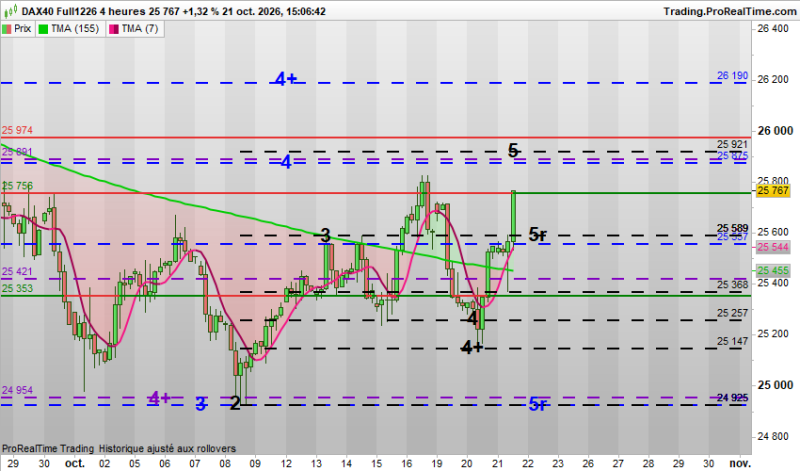Click the black 3 wave label
The width and height of the screenshot is (800, 471).
click(326, 235)
